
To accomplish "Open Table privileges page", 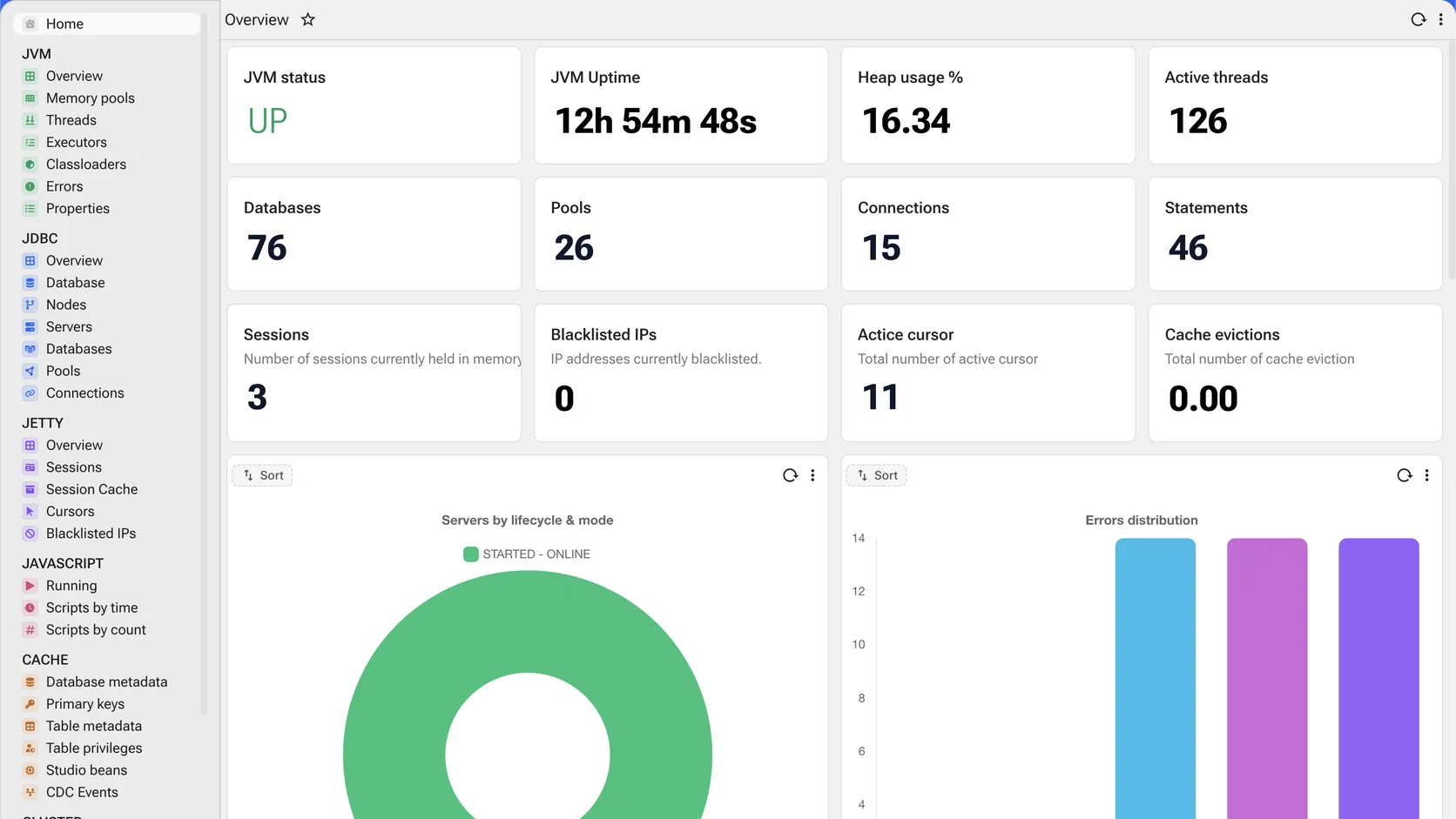I will pos(94,749).
